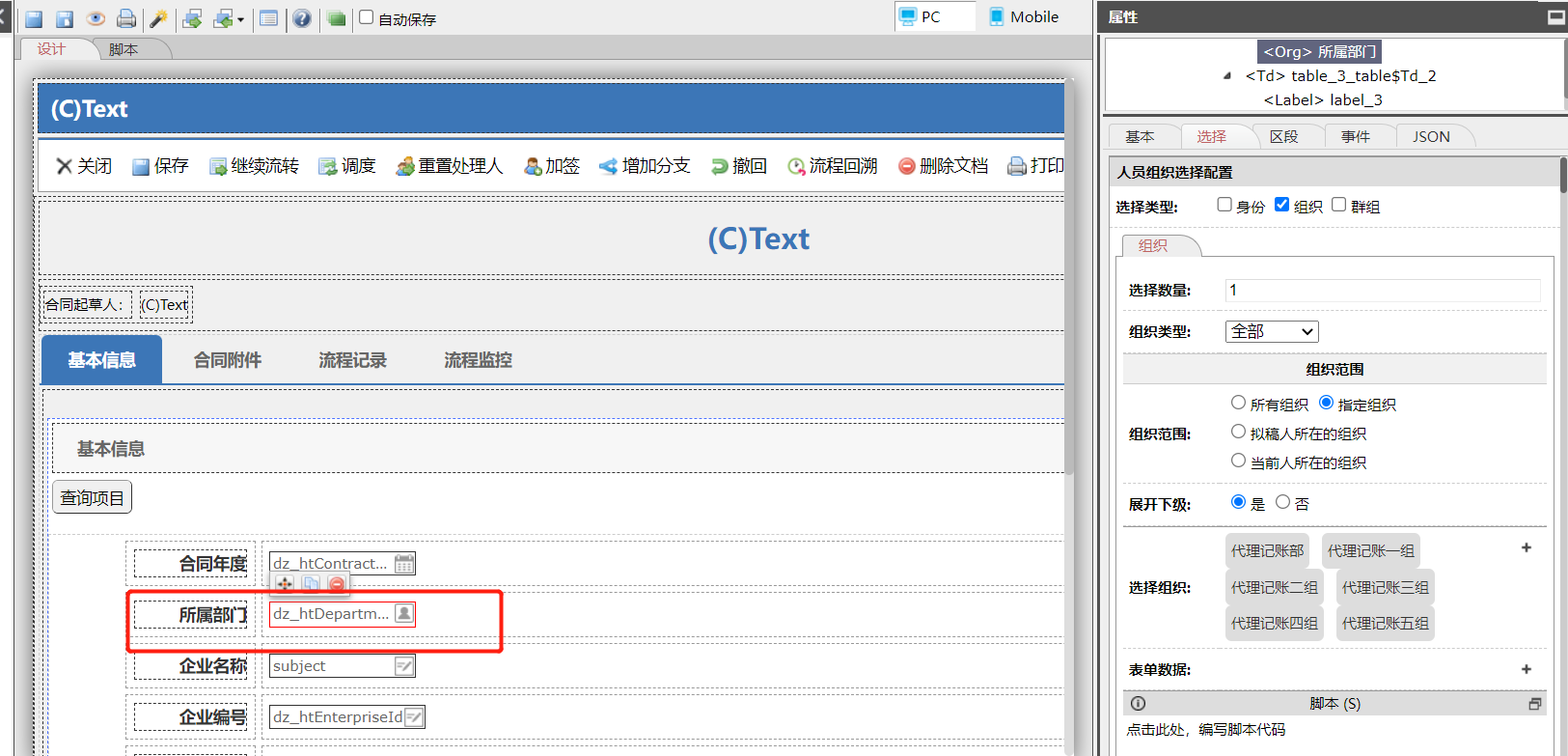Click the 撤回 action

click(739, 166)
